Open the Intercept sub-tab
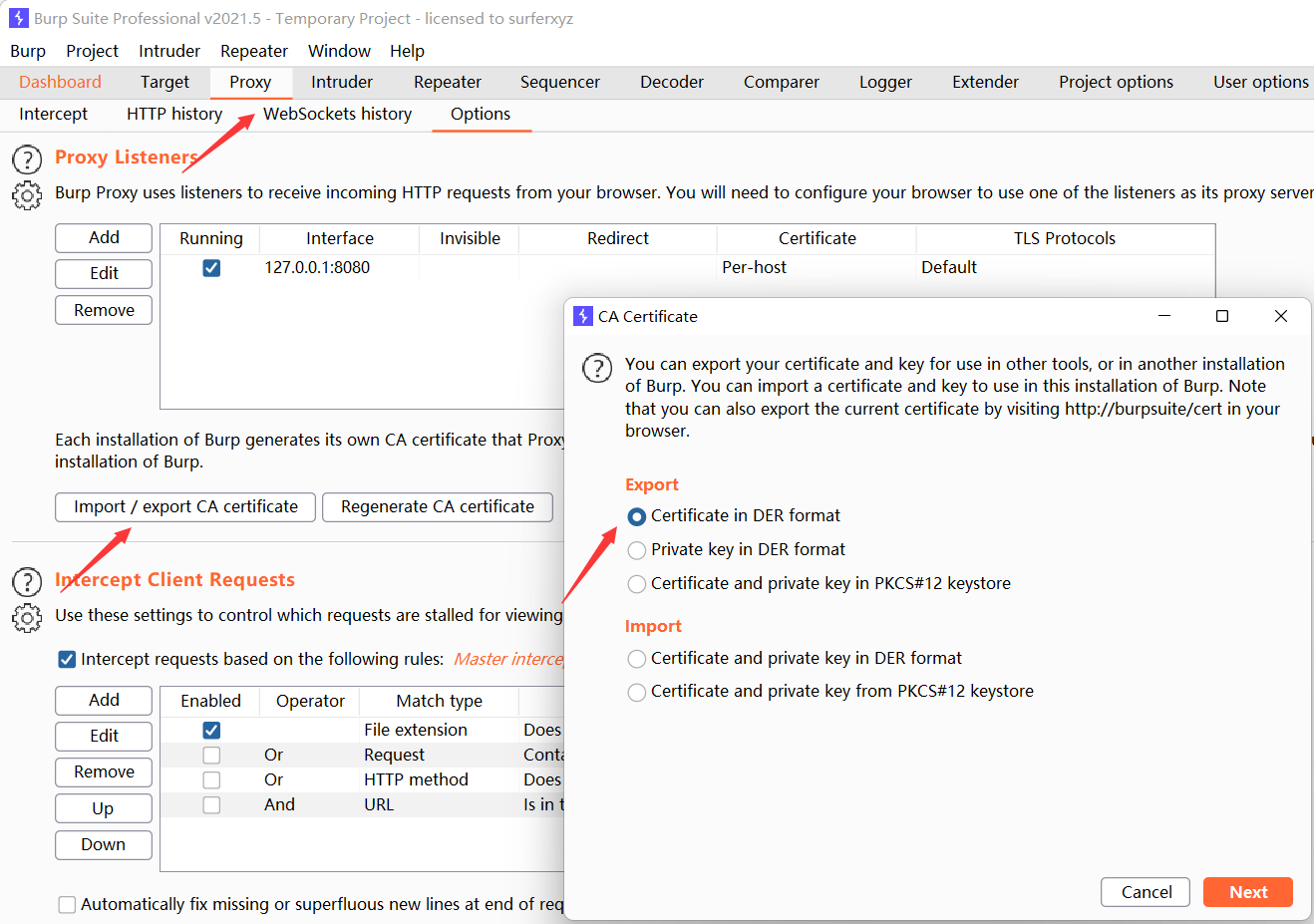Image resolution: width=1314 pixels, height=924 pixels. (x=53, y=114)
